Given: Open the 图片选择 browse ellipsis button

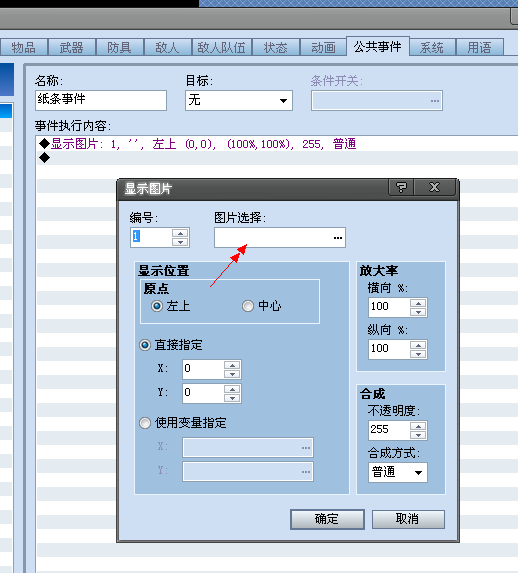Looking at the screenshot, I should click(x=338, y=238).
